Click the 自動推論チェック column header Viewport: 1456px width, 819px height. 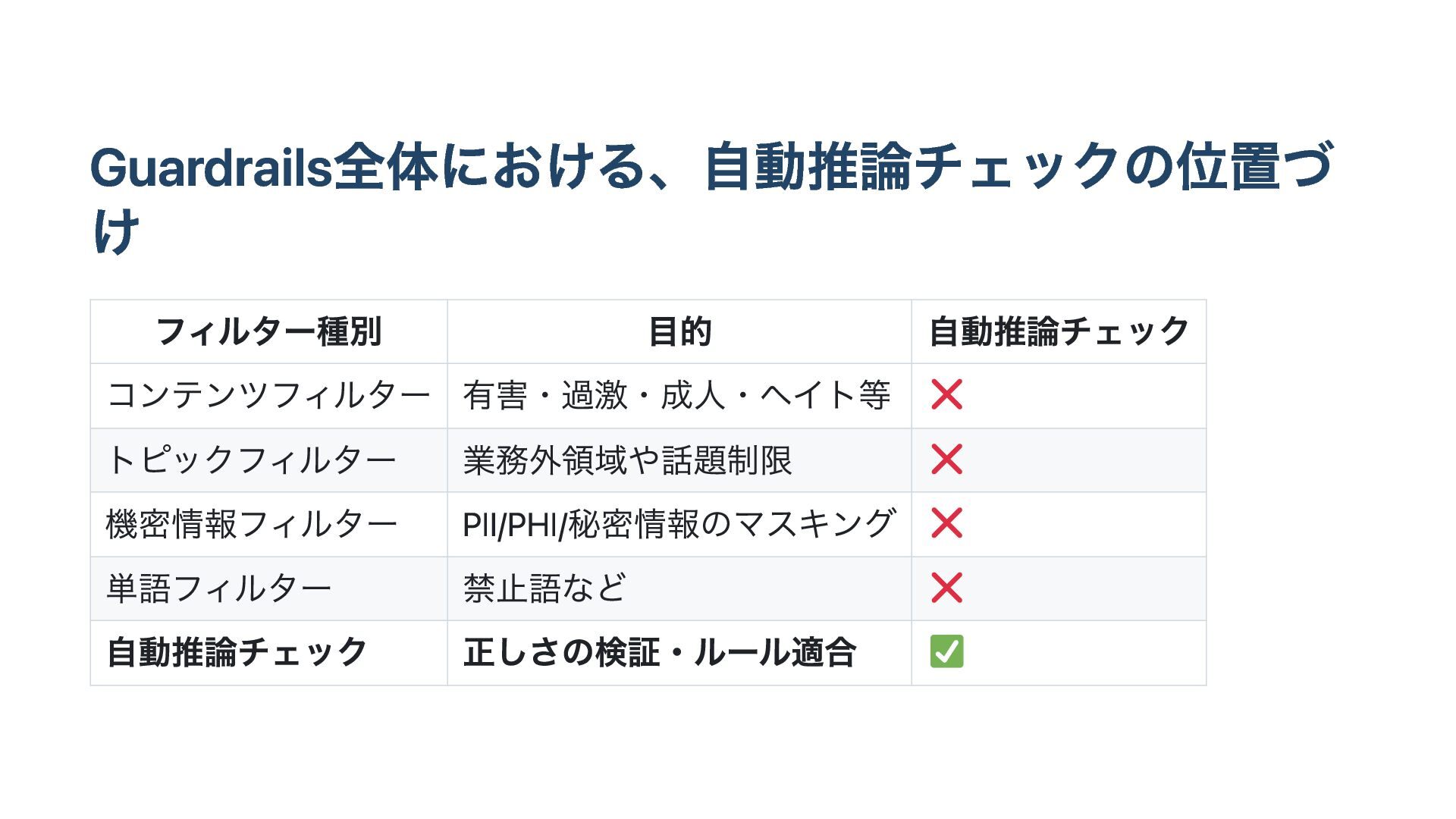click(x=1059, y=332)
